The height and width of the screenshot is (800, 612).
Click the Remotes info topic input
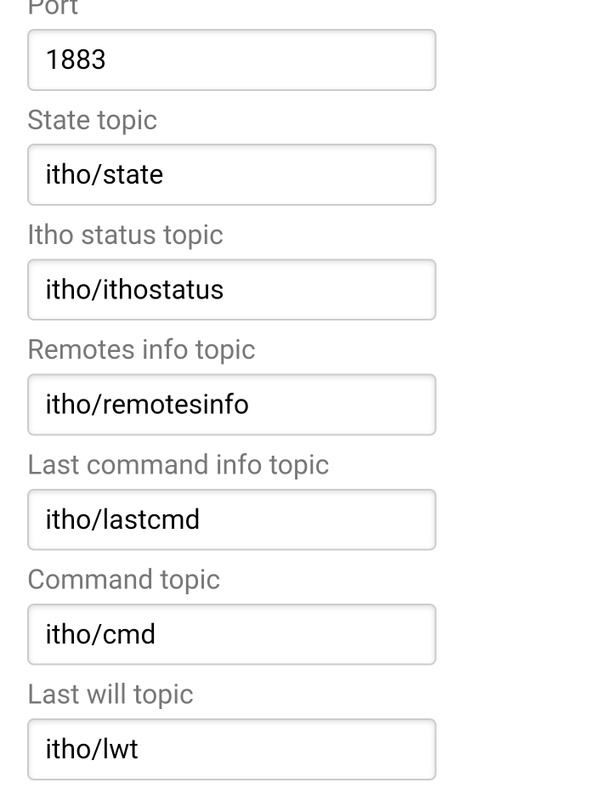click(231, 405)
